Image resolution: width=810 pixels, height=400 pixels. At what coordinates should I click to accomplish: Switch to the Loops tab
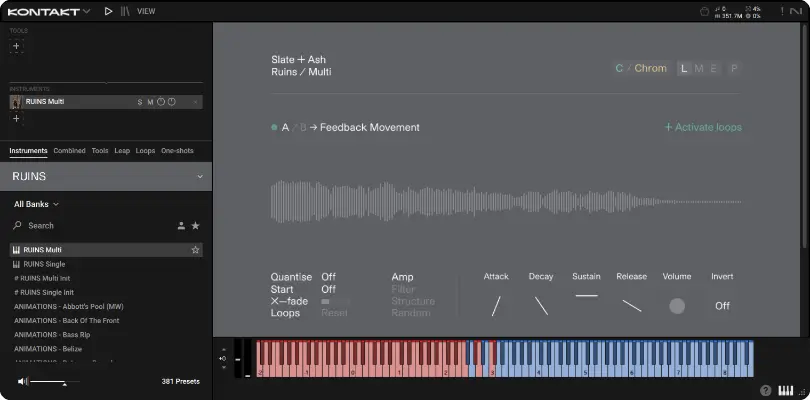(x=145, y=151)
